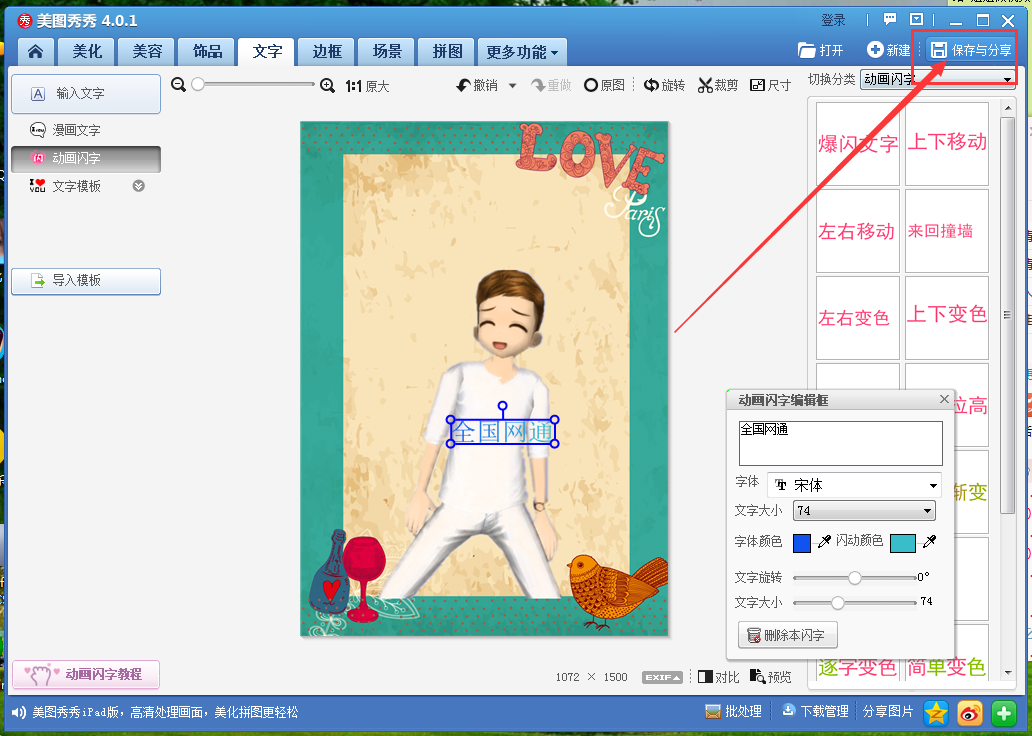Viewport: 1032px width, 736px height.
Task: Click the 文字大小 slider handle
Action: [837, 602]
